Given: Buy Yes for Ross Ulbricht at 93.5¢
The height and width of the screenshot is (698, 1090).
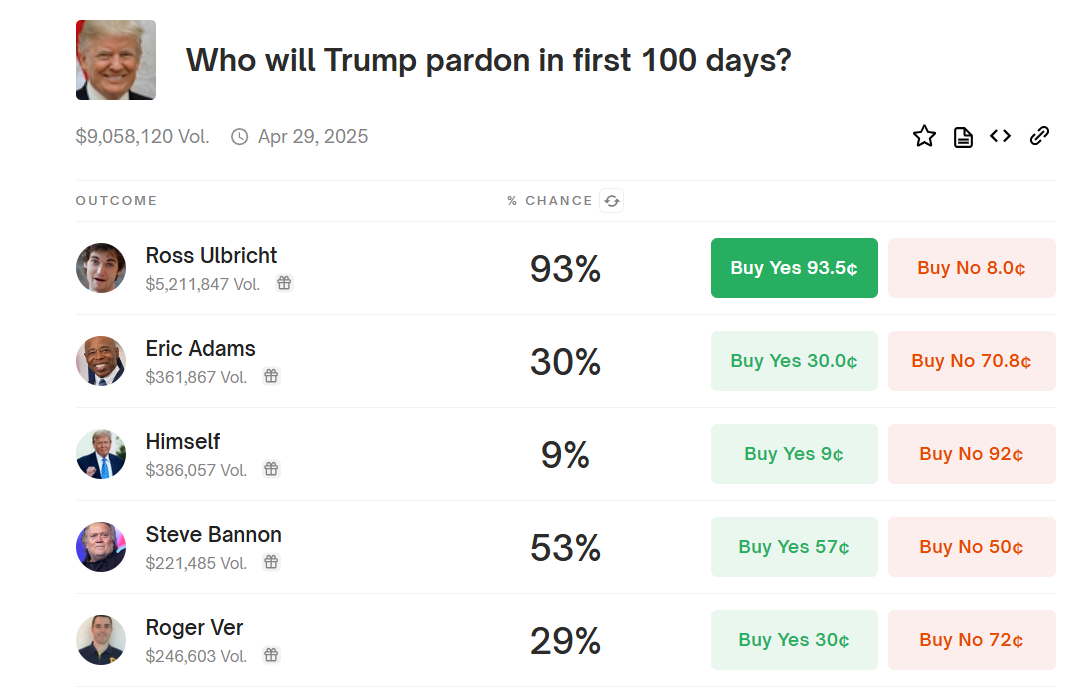Looking at the screenshot, I should tap(794, 268).
